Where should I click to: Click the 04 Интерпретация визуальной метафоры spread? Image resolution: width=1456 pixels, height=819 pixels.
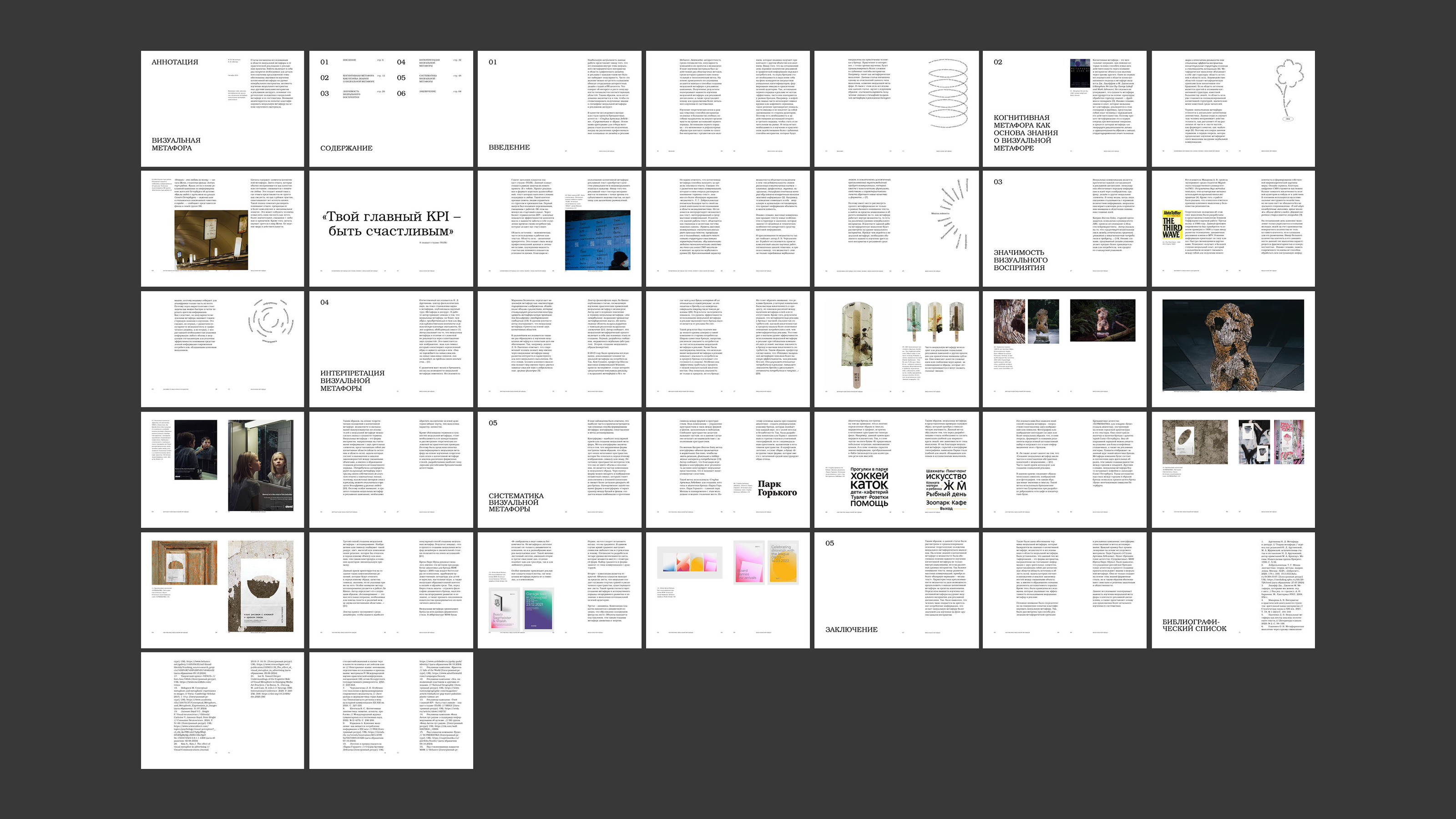pyautogui.click(x=390, y=349)
